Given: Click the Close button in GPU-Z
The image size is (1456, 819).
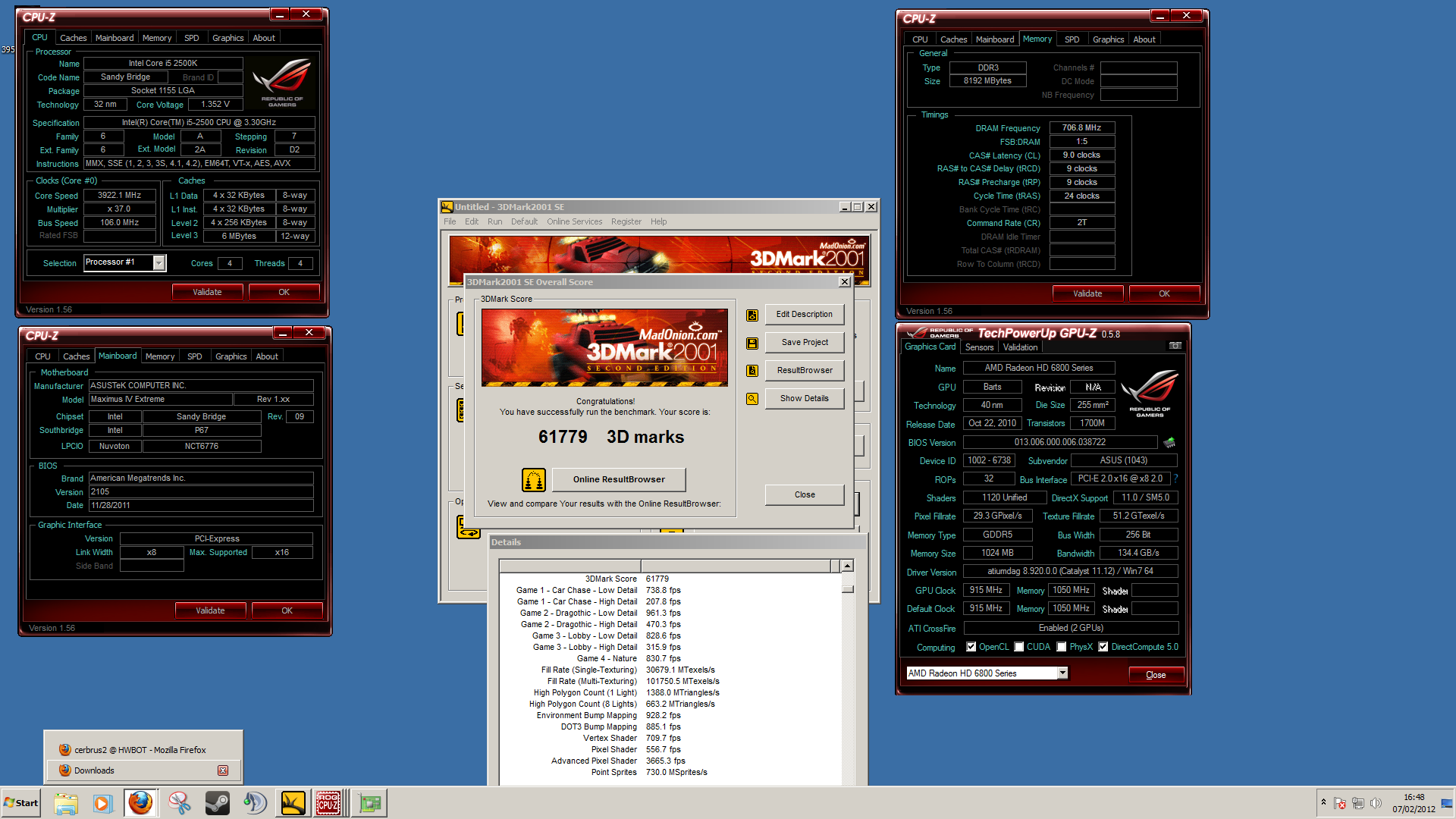Looking at the screenshot, I should coord(1156,675).
